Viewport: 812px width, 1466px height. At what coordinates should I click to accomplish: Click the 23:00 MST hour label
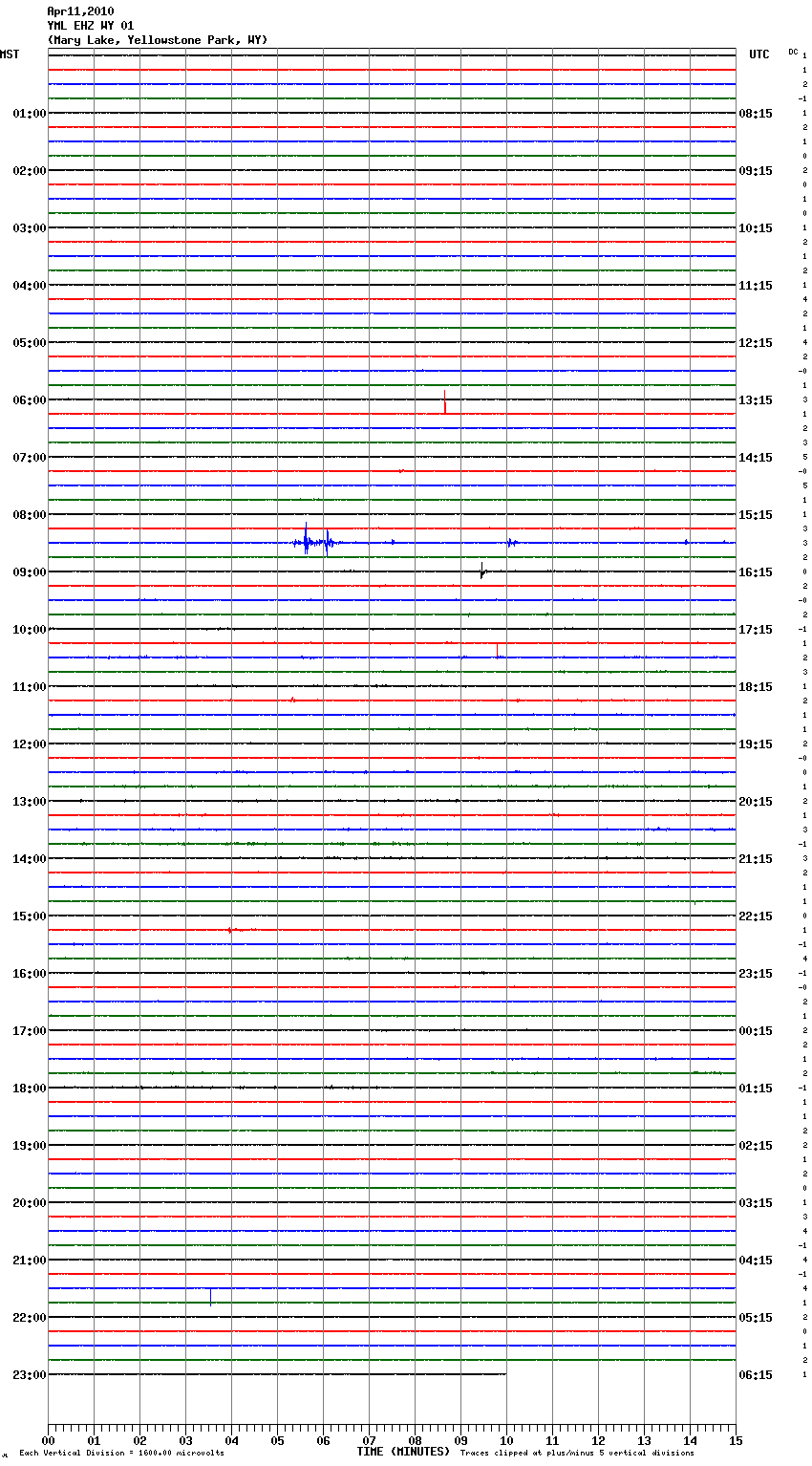[30, 1375]
